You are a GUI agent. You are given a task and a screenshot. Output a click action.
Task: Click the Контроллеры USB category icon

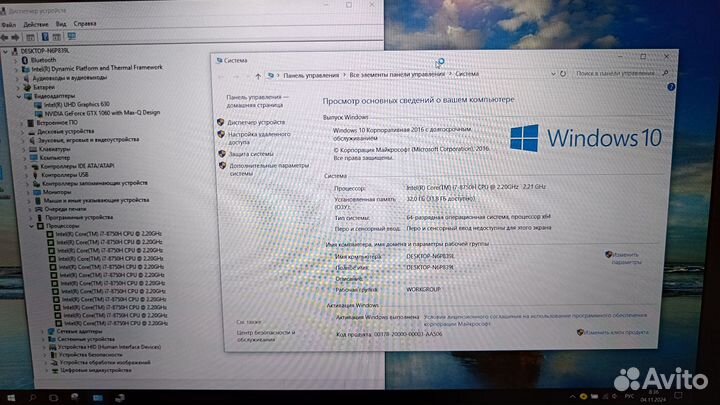[35, 175]
